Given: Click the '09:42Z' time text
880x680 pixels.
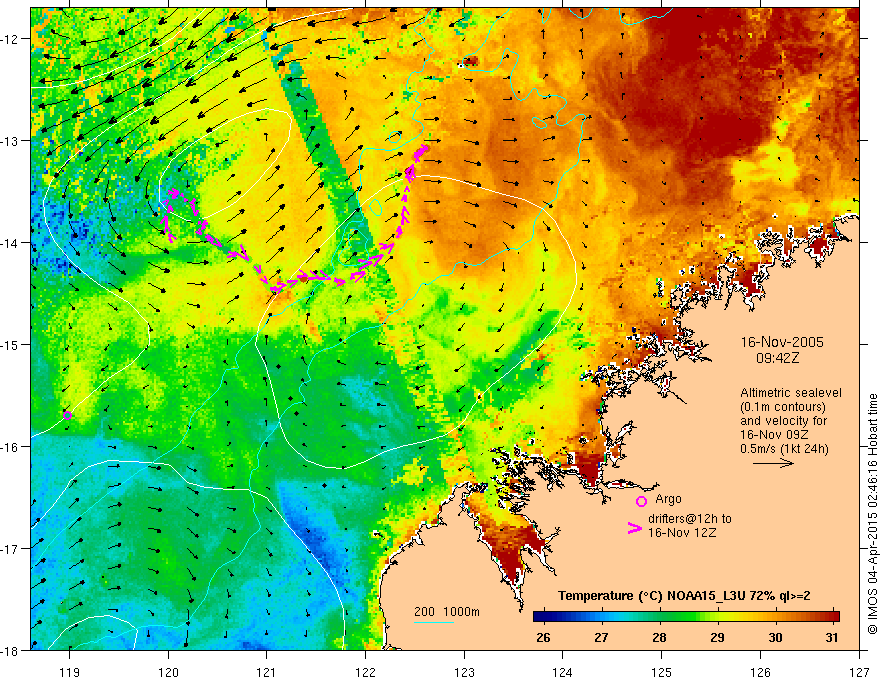Looking at the screenshot, I should [x=778, y=358].
